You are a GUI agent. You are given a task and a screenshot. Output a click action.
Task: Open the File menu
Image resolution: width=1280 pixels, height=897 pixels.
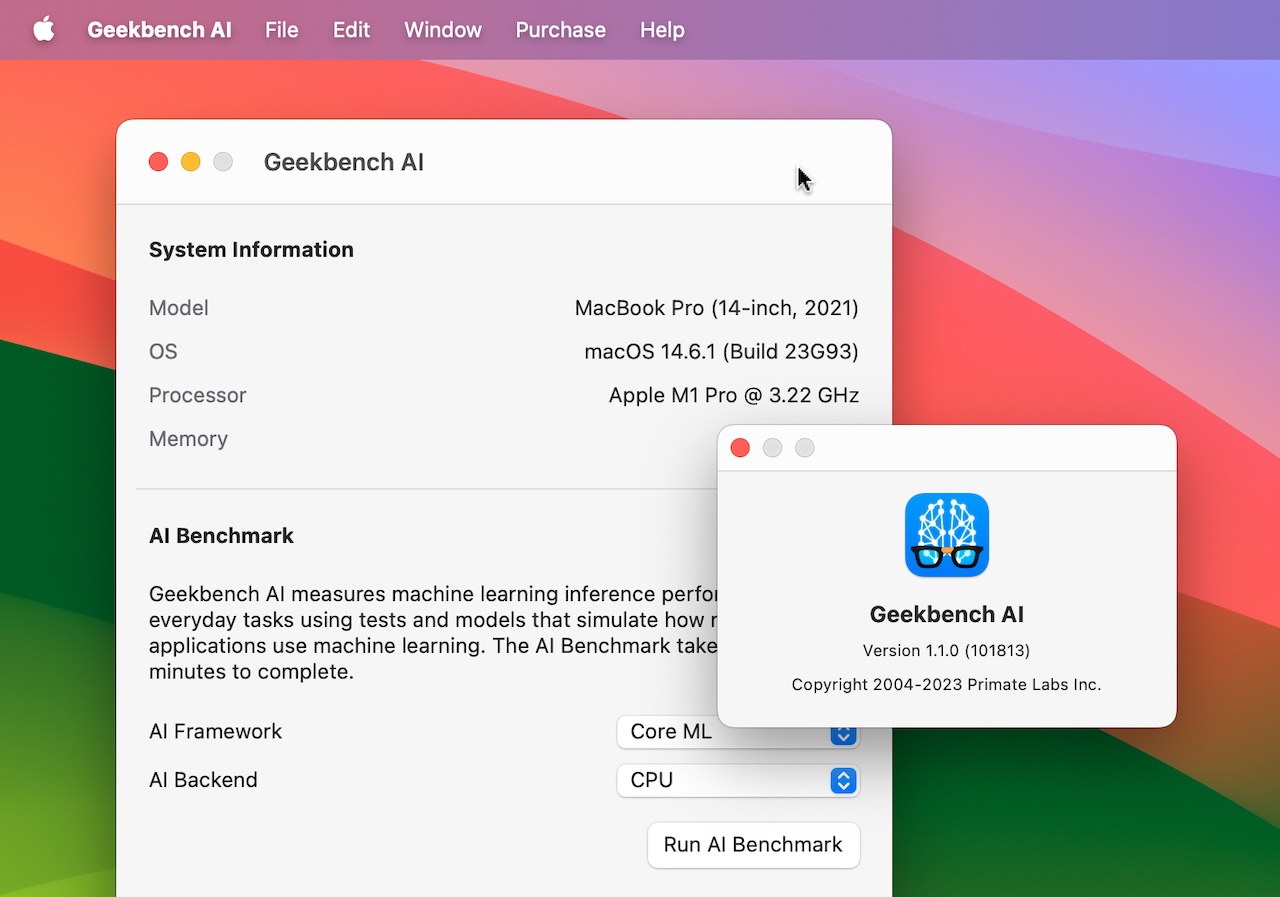coord(282,30)
